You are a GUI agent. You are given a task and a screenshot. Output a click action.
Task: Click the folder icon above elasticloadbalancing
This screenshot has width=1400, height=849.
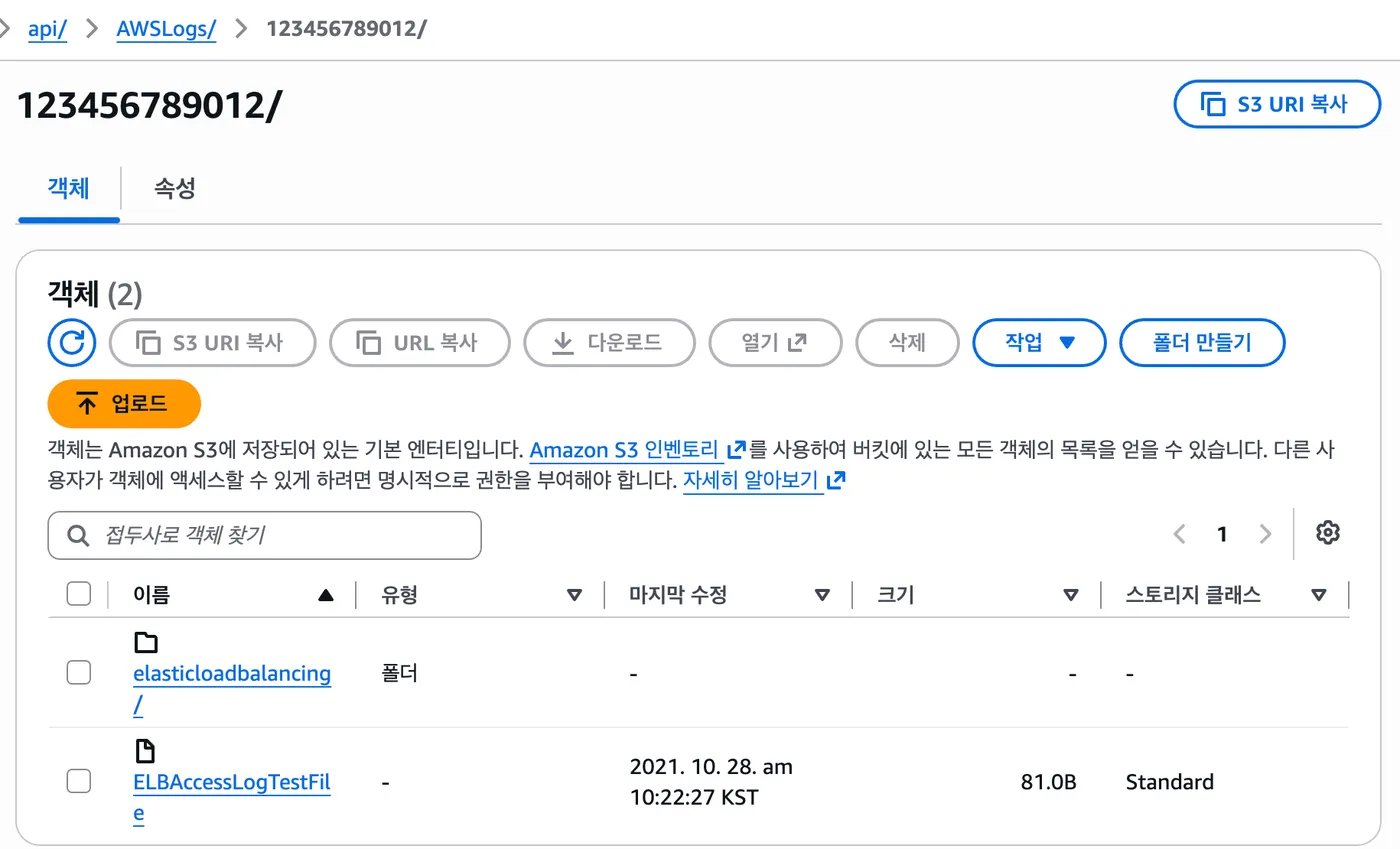tap(146, 642)
